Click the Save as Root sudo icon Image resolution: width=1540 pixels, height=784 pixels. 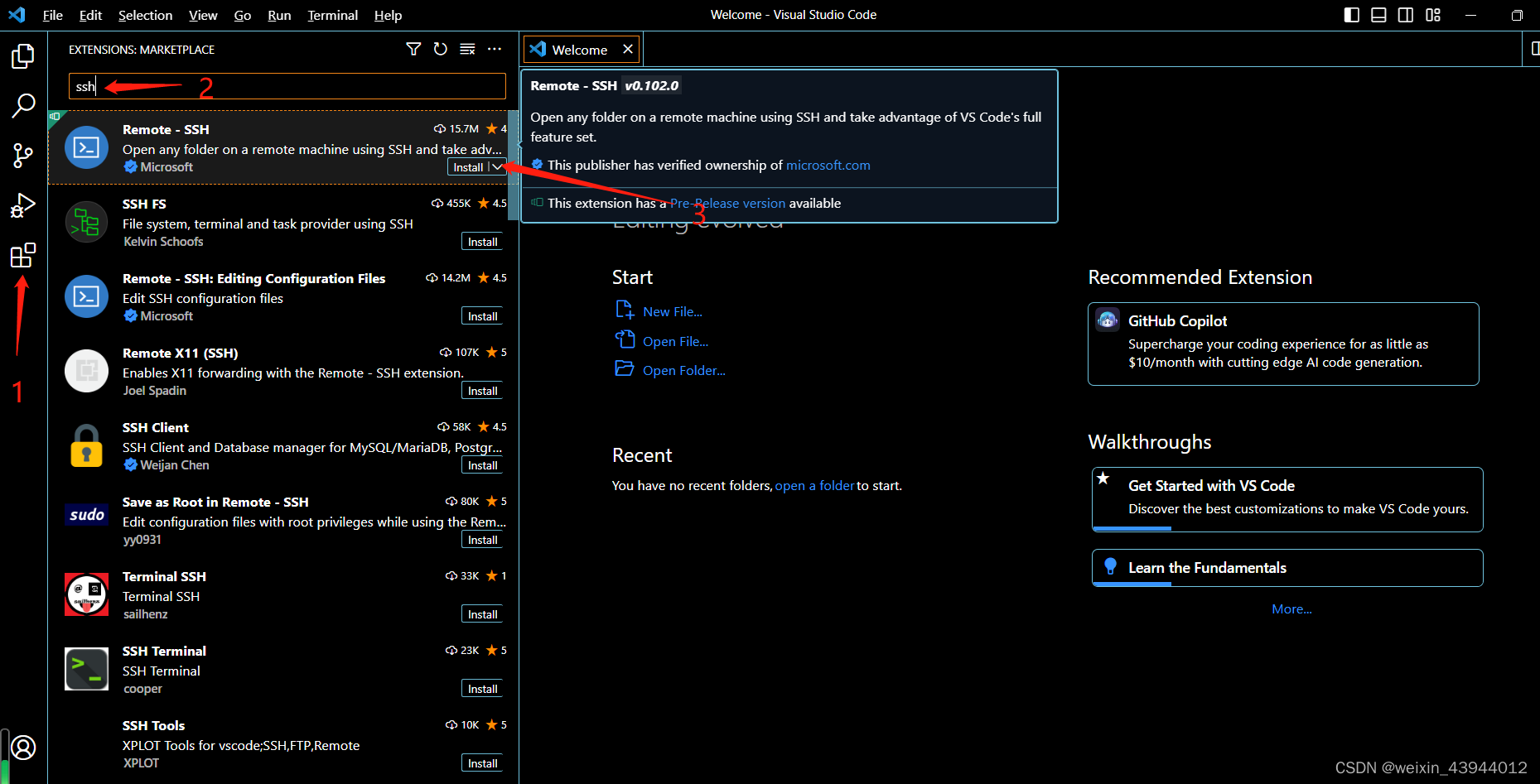click(x=86, y=515)
